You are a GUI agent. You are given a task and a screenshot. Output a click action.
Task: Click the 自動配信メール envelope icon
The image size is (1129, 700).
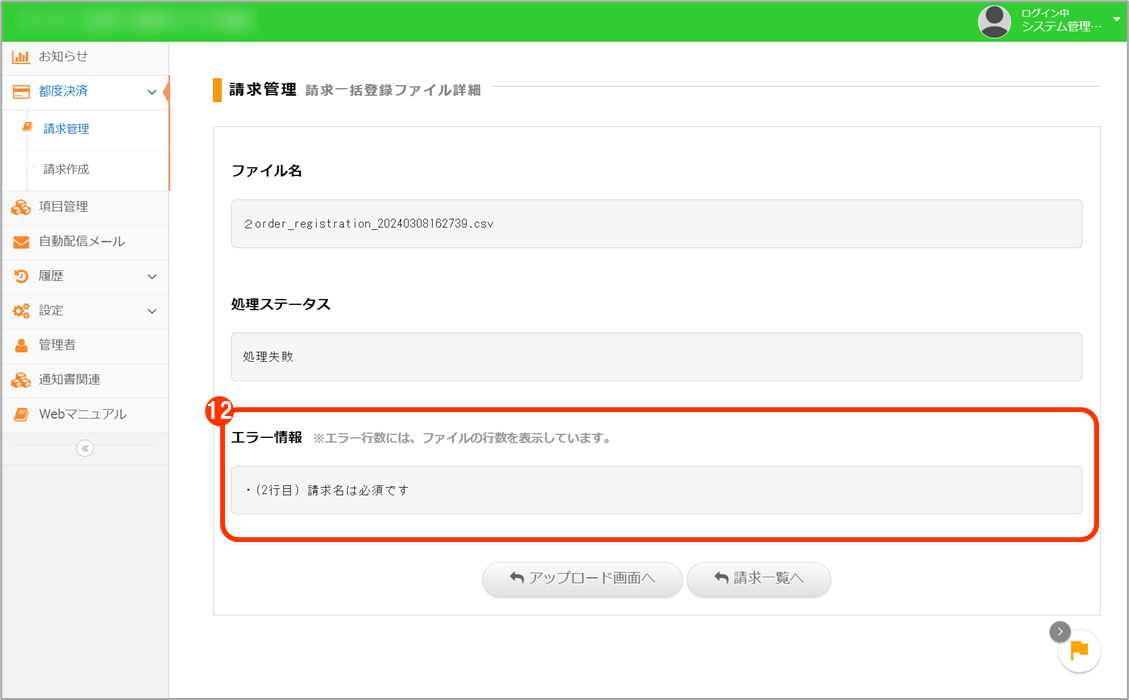[x=20, y=242]
